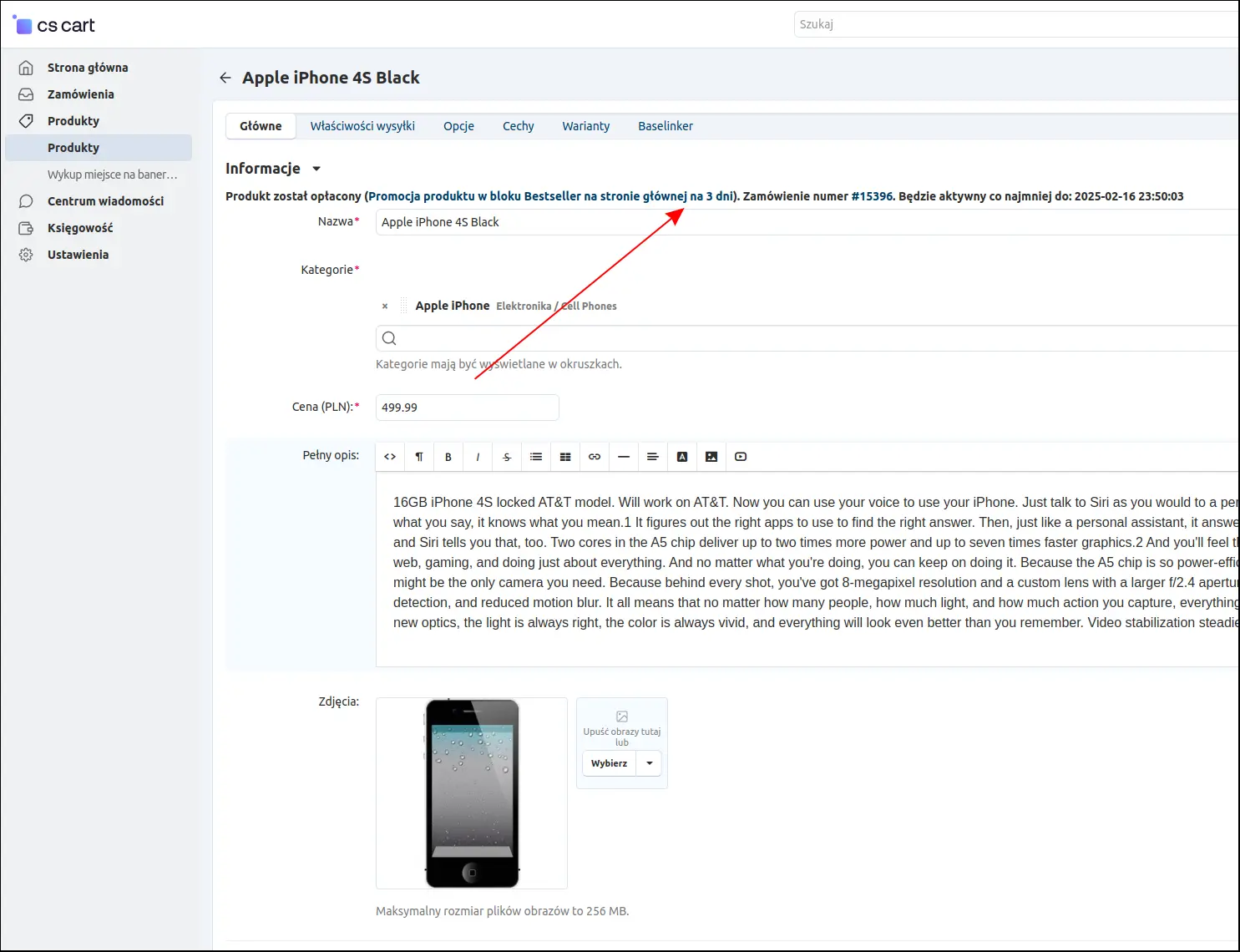Open the Bestseller promotion link

pyautogui.click(x=550, y=196)
